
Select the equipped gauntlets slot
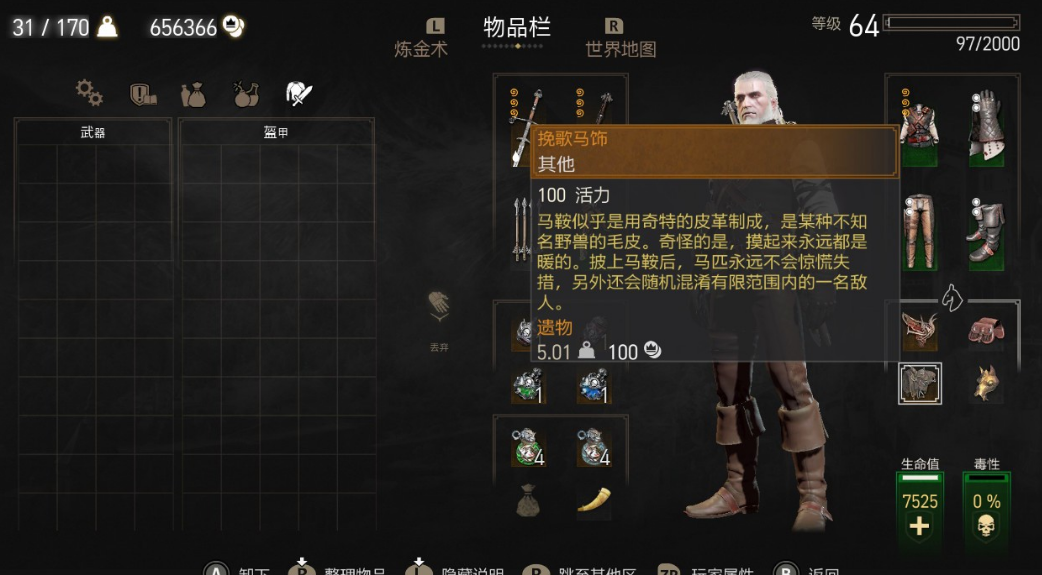(986, 127)
